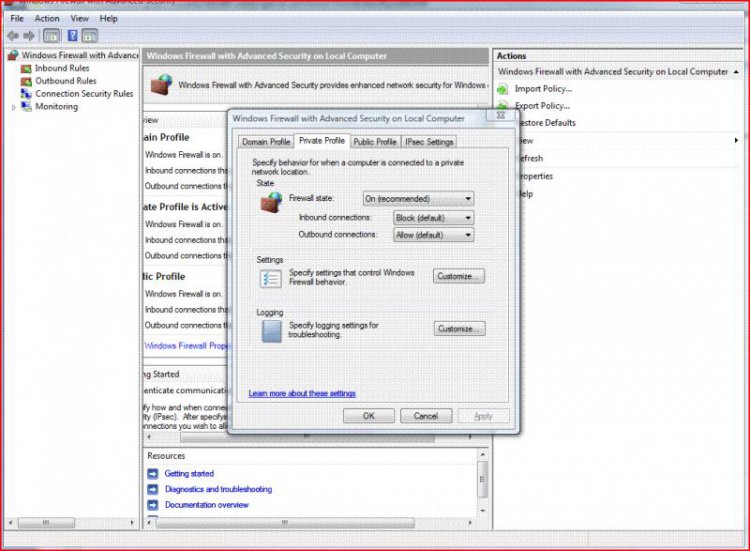Image resolution: width=750 pixels, height=551 pixels.
Task: Switch to the Private Profile tab
Action: click(322, 141)
